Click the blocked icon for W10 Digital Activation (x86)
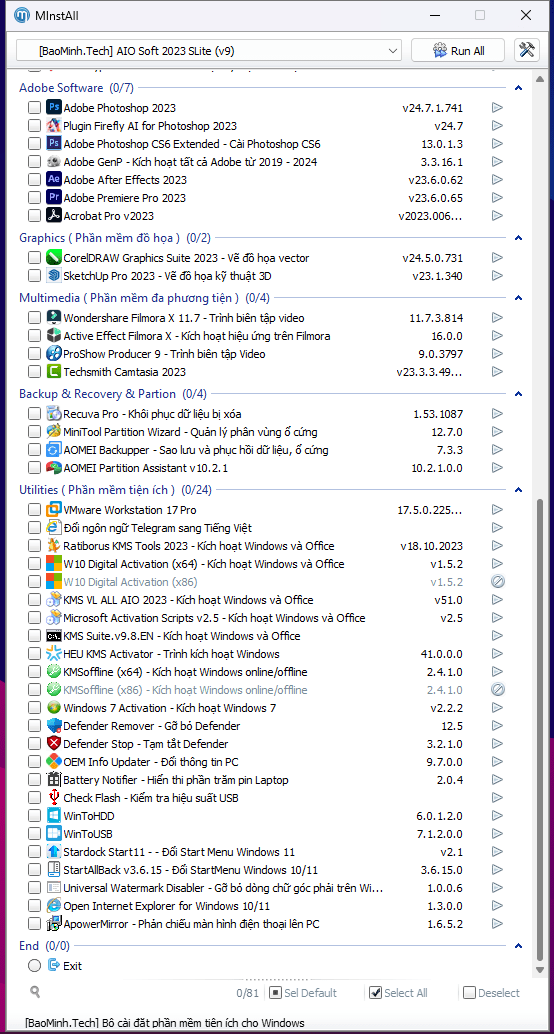Image resolution: width=554 pixels, height=1034 pixels. pyautogui.click(x=497, y=582)
